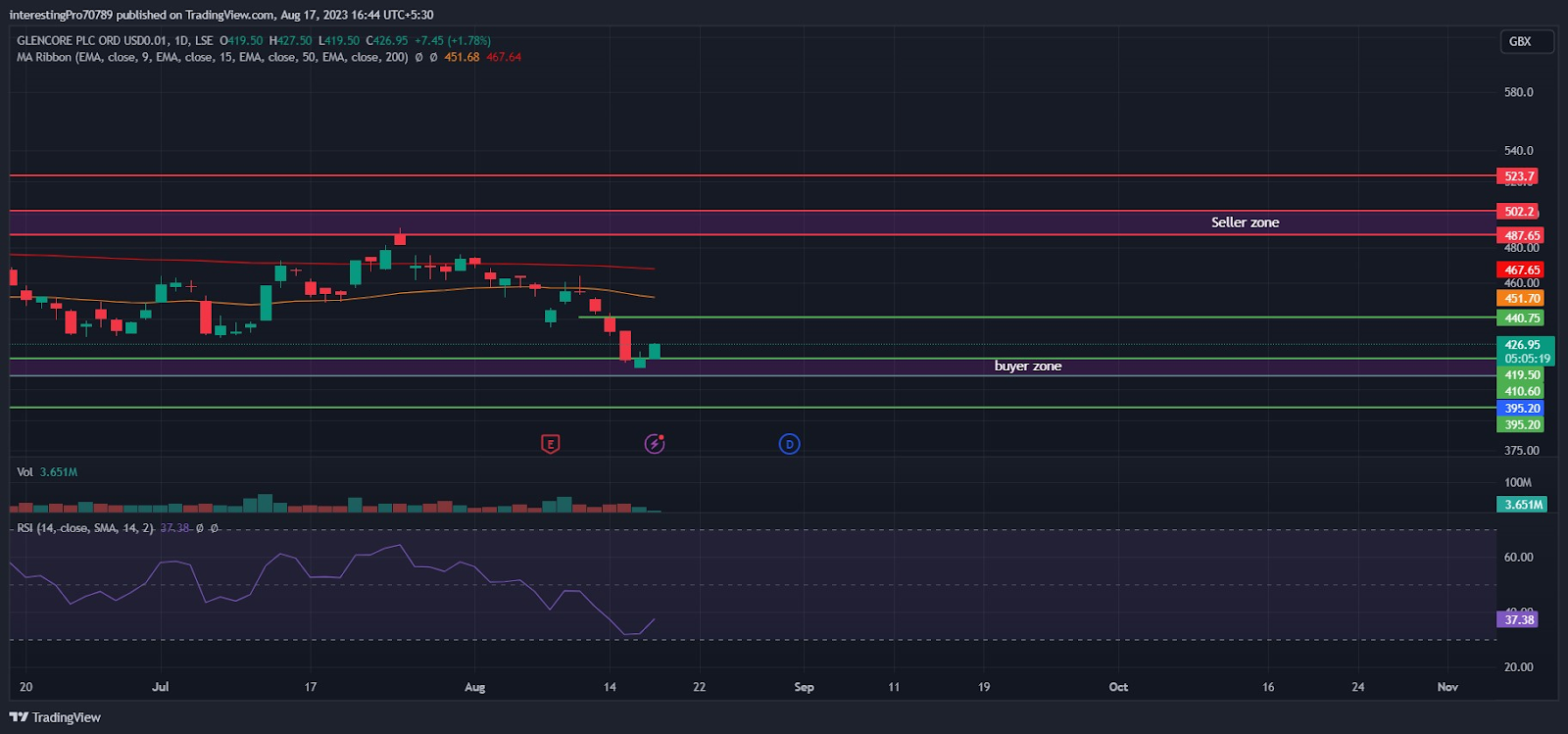Click the 375.00 price scale value

pyautogui.click(x=1522, y=451)
